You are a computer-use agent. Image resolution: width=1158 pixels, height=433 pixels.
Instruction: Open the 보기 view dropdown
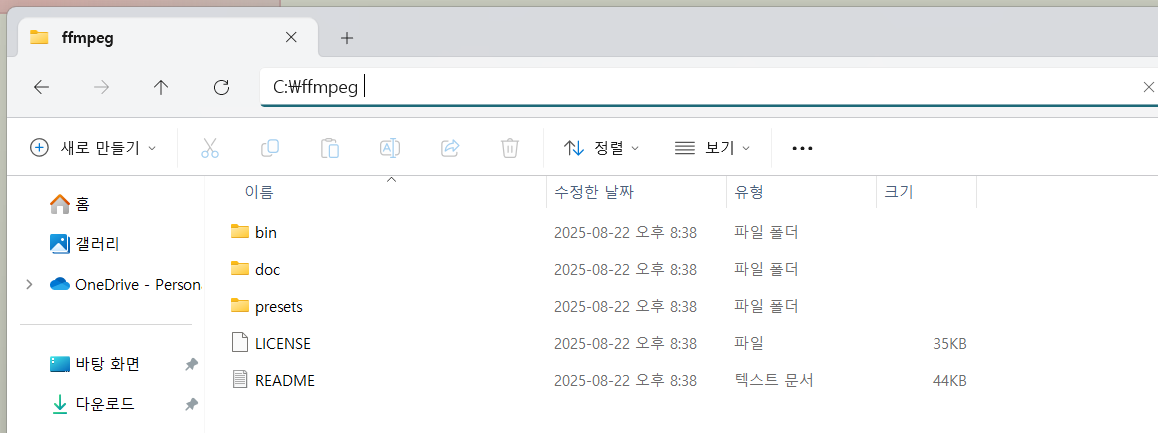tap(712, 148)
